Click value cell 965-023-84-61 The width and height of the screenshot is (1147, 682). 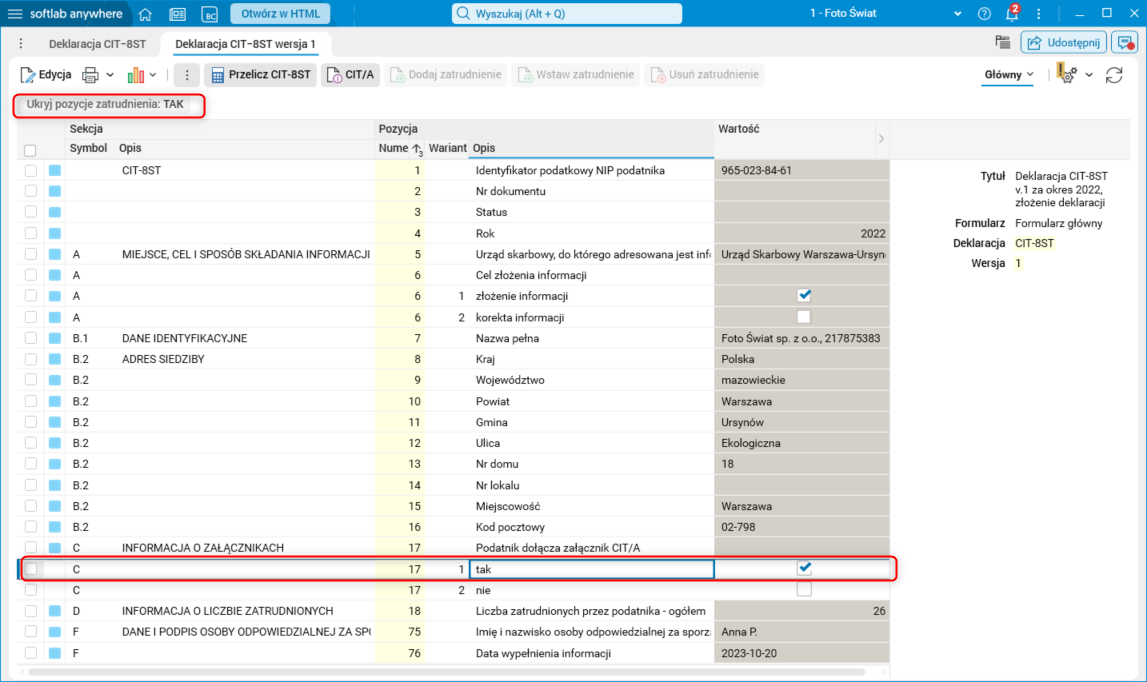tap(802, 170)
